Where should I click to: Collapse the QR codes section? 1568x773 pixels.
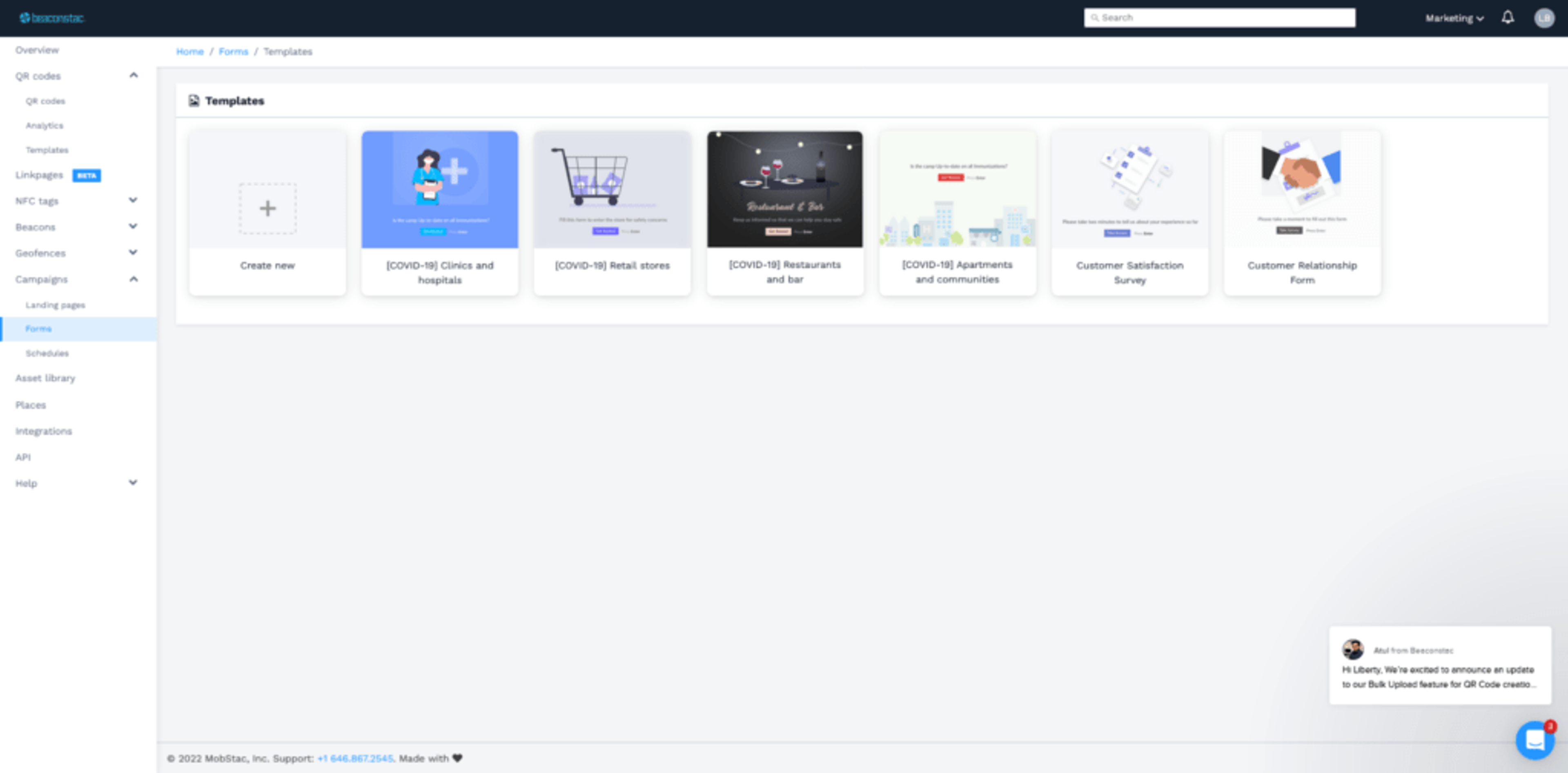(x=133, y=76)
